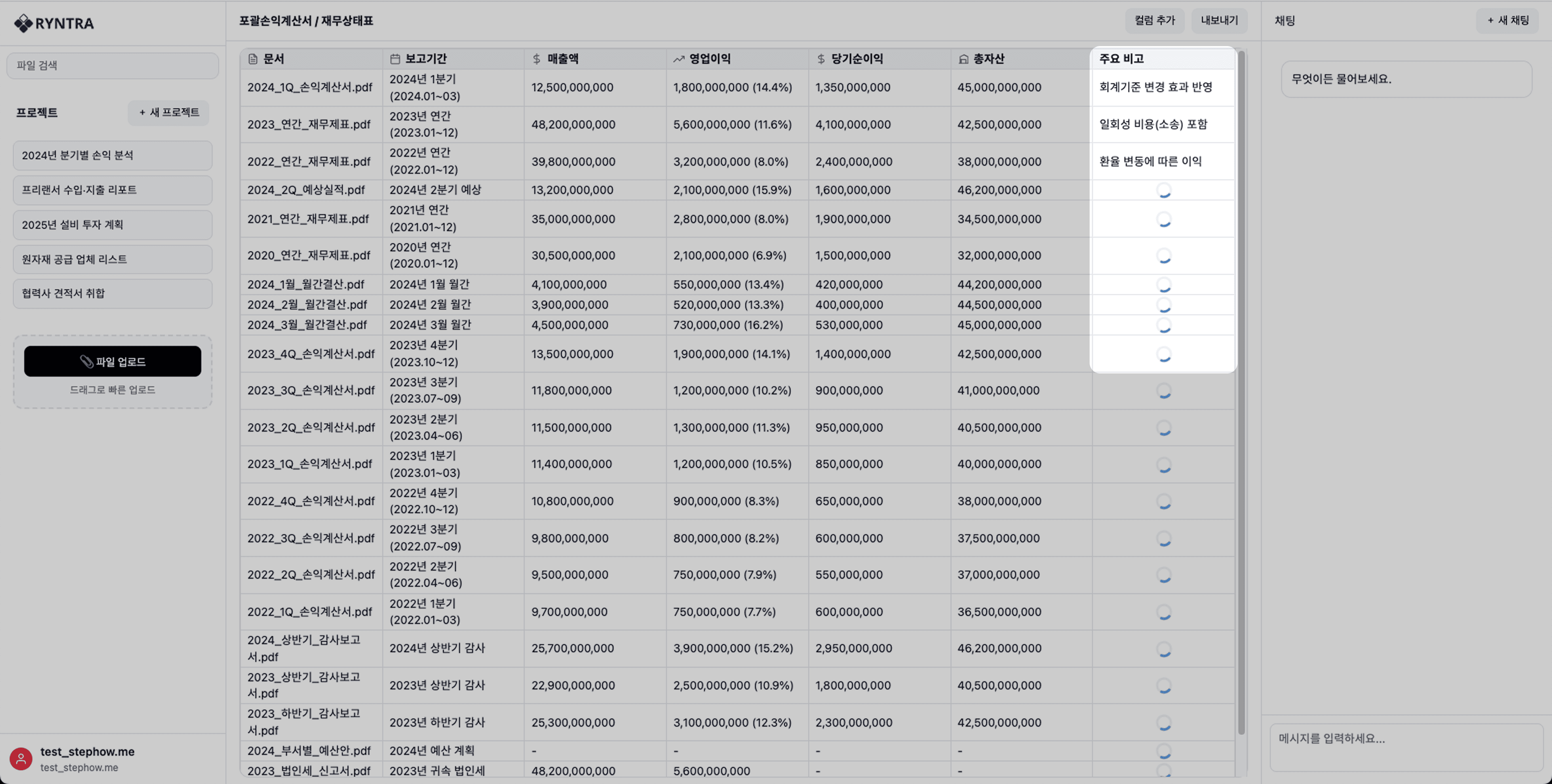Focus the 파일 검색 search field
The image size is (1552, 784).
113,65
